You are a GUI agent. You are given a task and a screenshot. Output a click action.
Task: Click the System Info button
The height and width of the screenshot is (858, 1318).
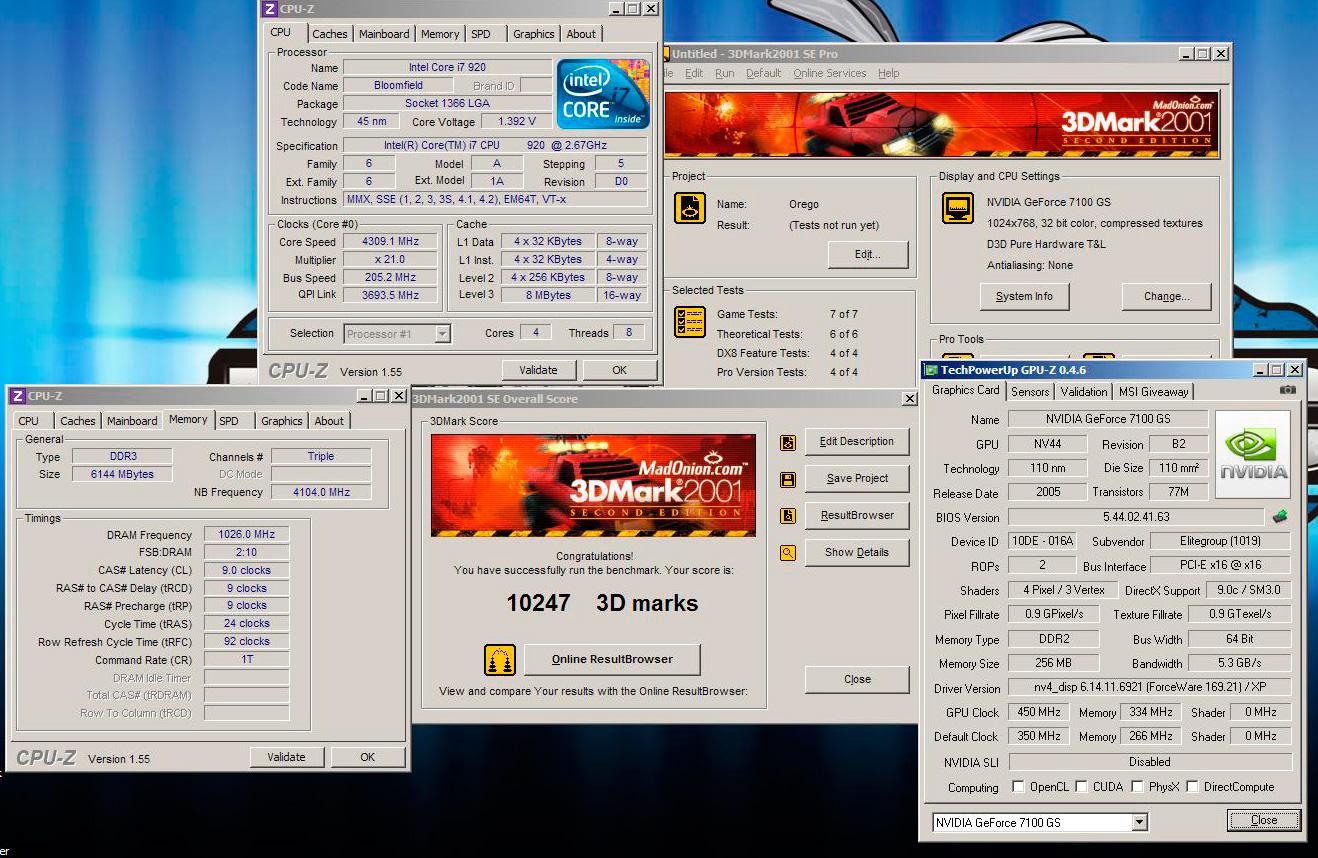tap(1024, 297)
